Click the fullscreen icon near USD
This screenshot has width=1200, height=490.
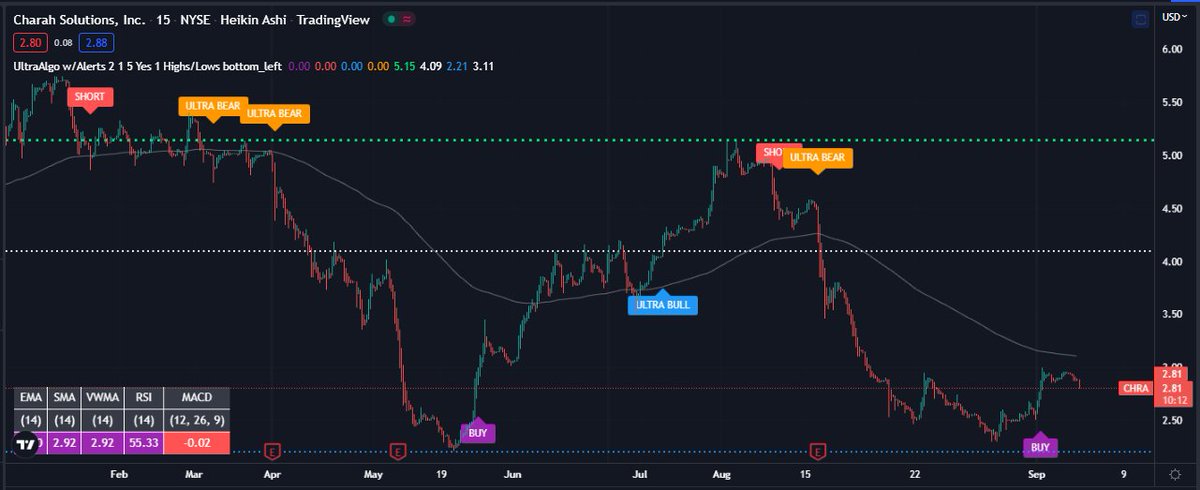(1139, 18)
